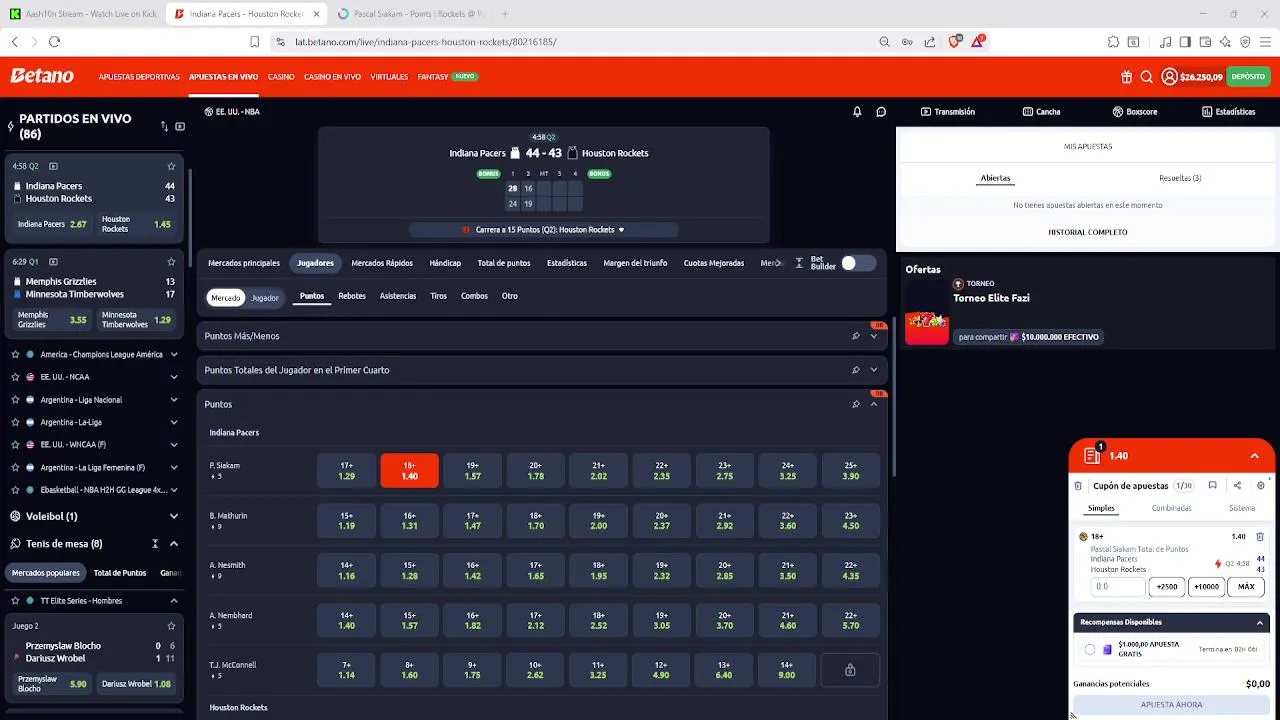The width and height of the screenshot is (1280, 720).
Task: Add +2500 to the stake
Action: pos(1167,587)
